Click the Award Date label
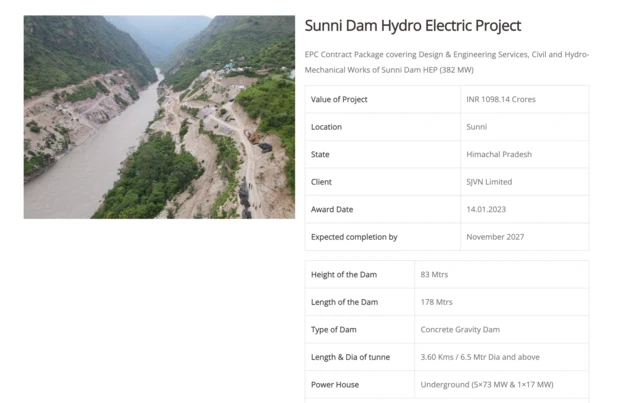This screenshot has height=403, width=640. (332, 210)
